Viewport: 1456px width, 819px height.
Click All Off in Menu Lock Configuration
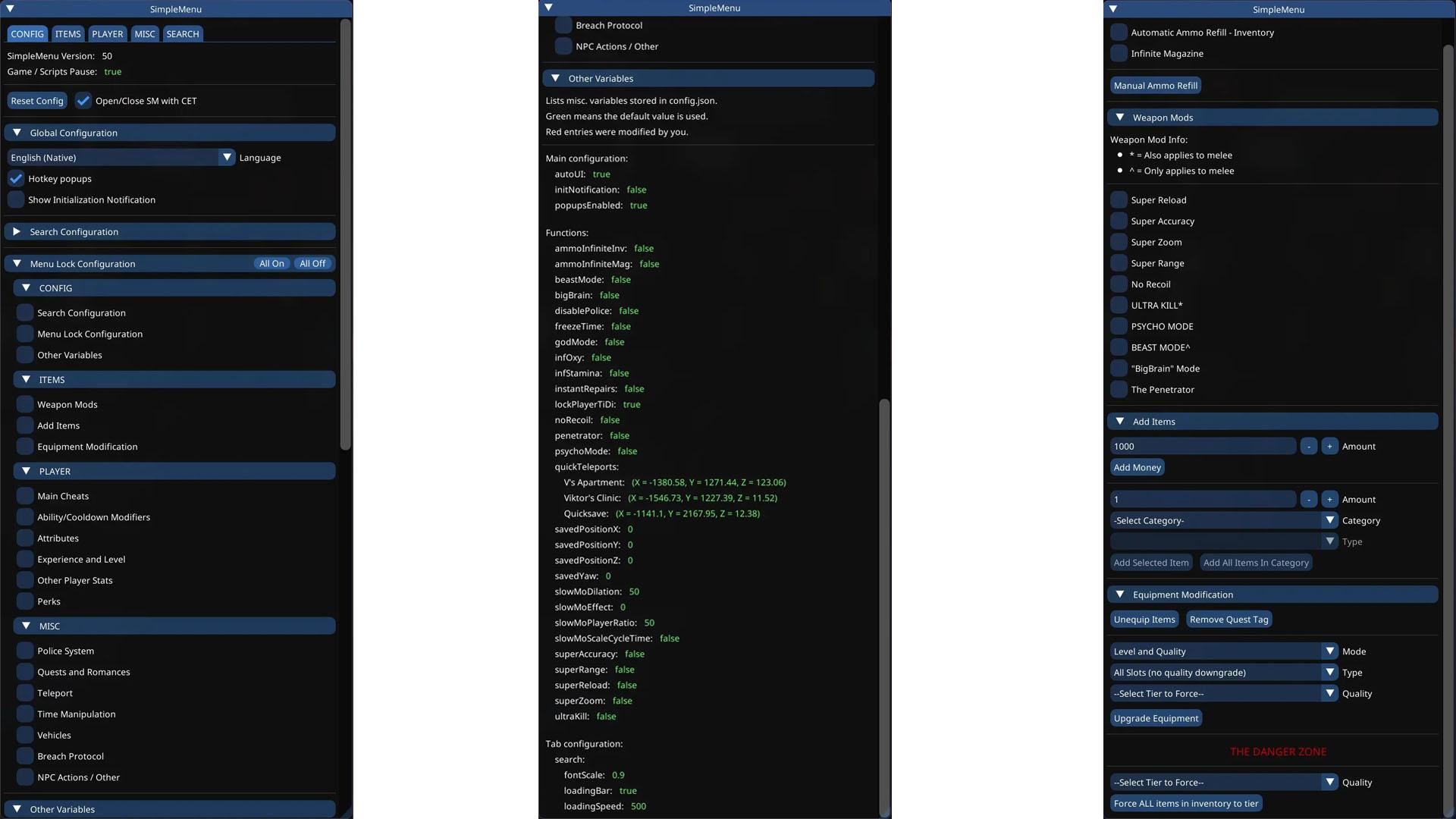312,264
